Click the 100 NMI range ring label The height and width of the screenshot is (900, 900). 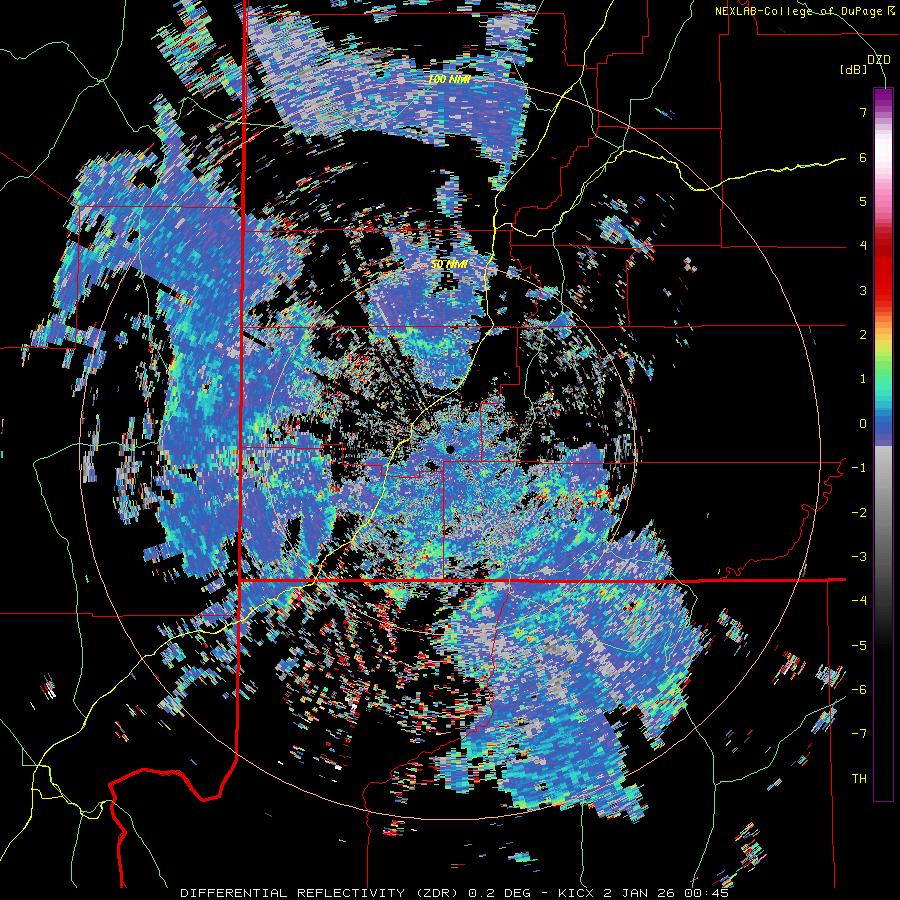(449, 80)
